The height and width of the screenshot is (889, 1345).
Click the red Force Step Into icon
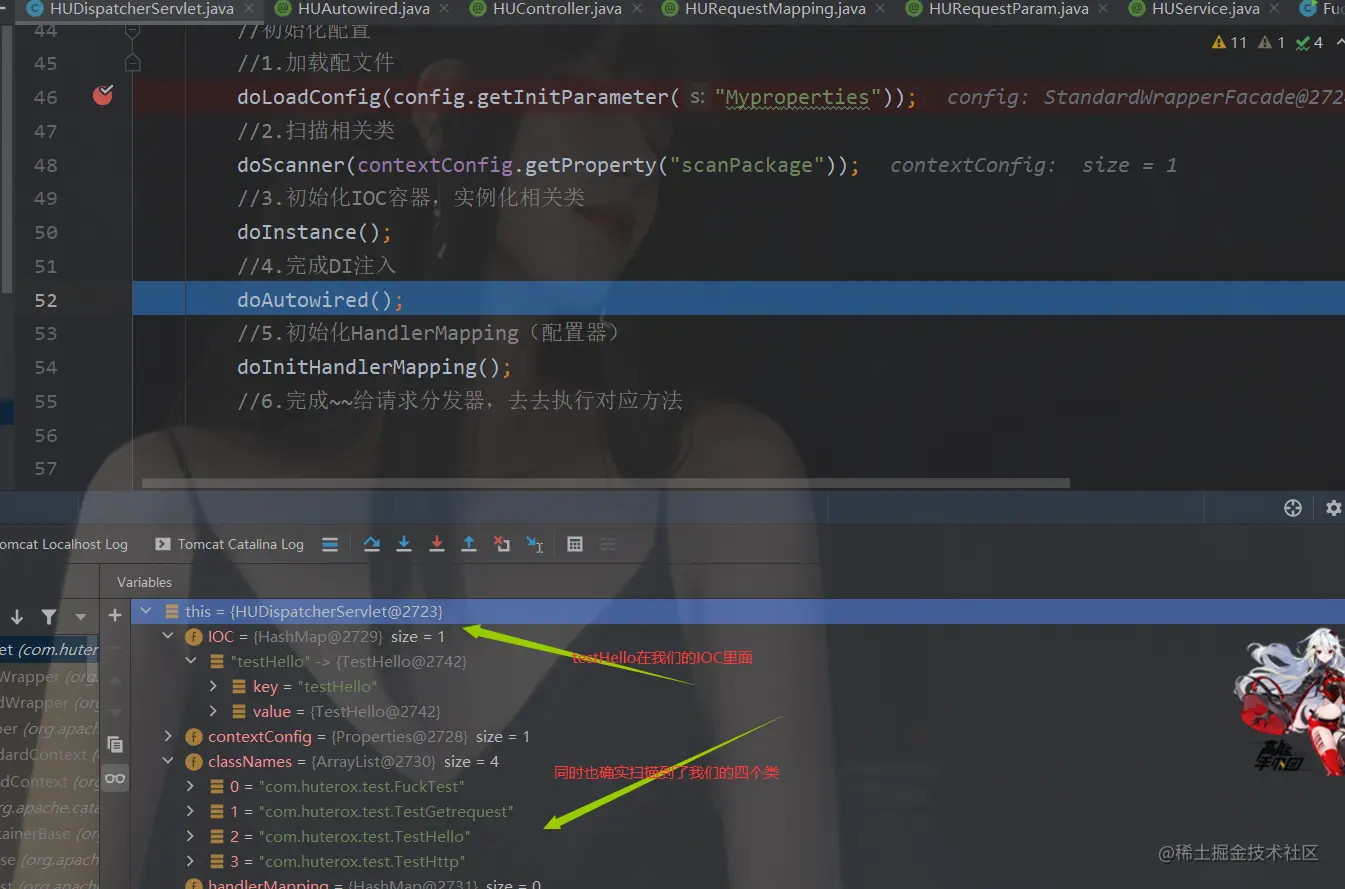437,544
